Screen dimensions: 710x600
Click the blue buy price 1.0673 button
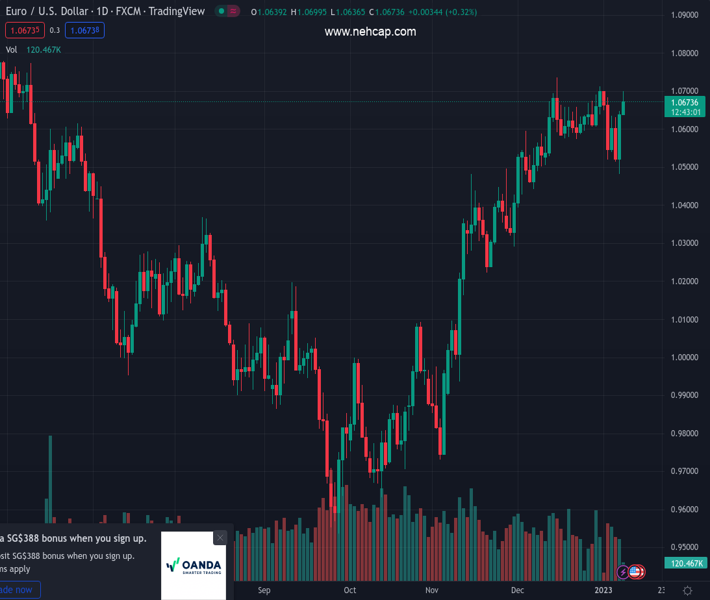point(84,30)
